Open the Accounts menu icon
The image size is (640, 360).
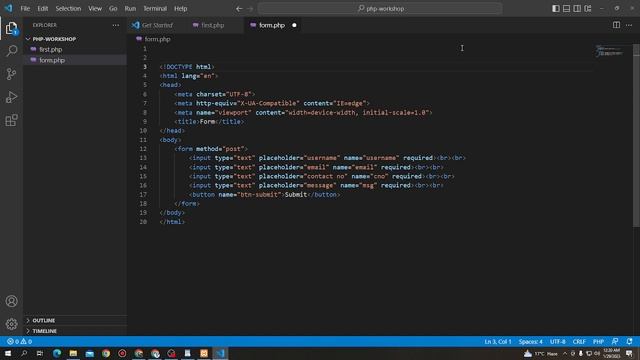coord(11,301)
